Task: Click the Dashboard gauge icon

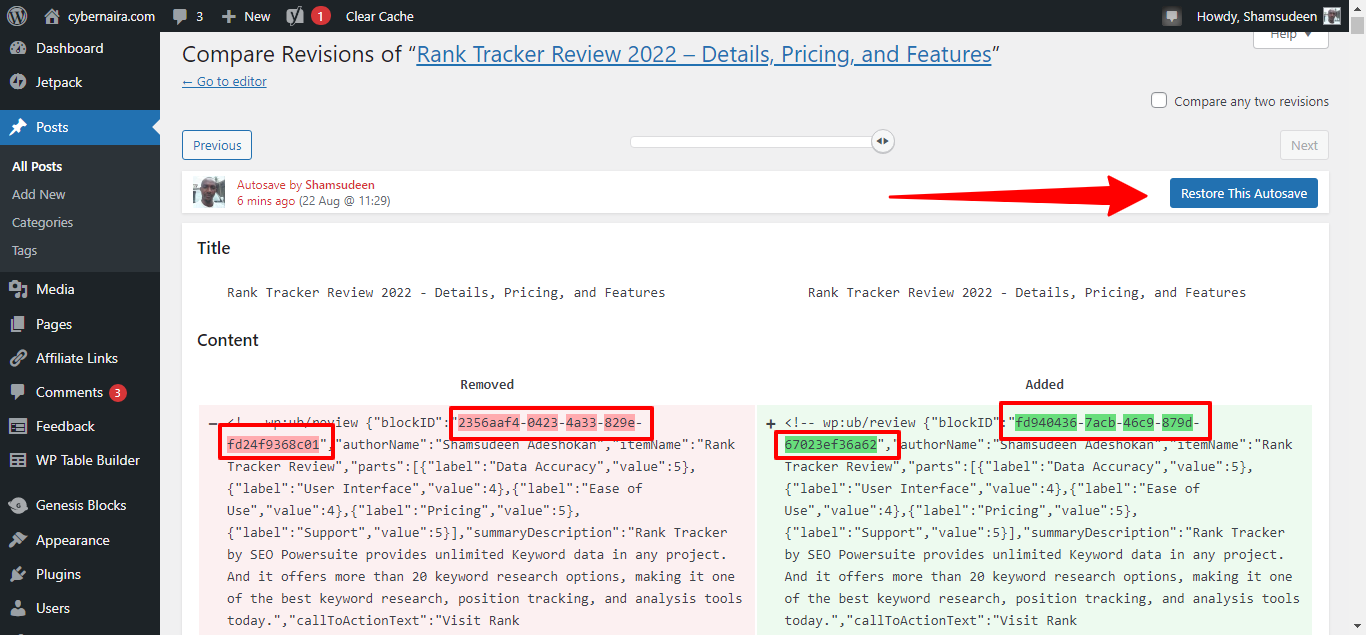Action: coord(18,48)
